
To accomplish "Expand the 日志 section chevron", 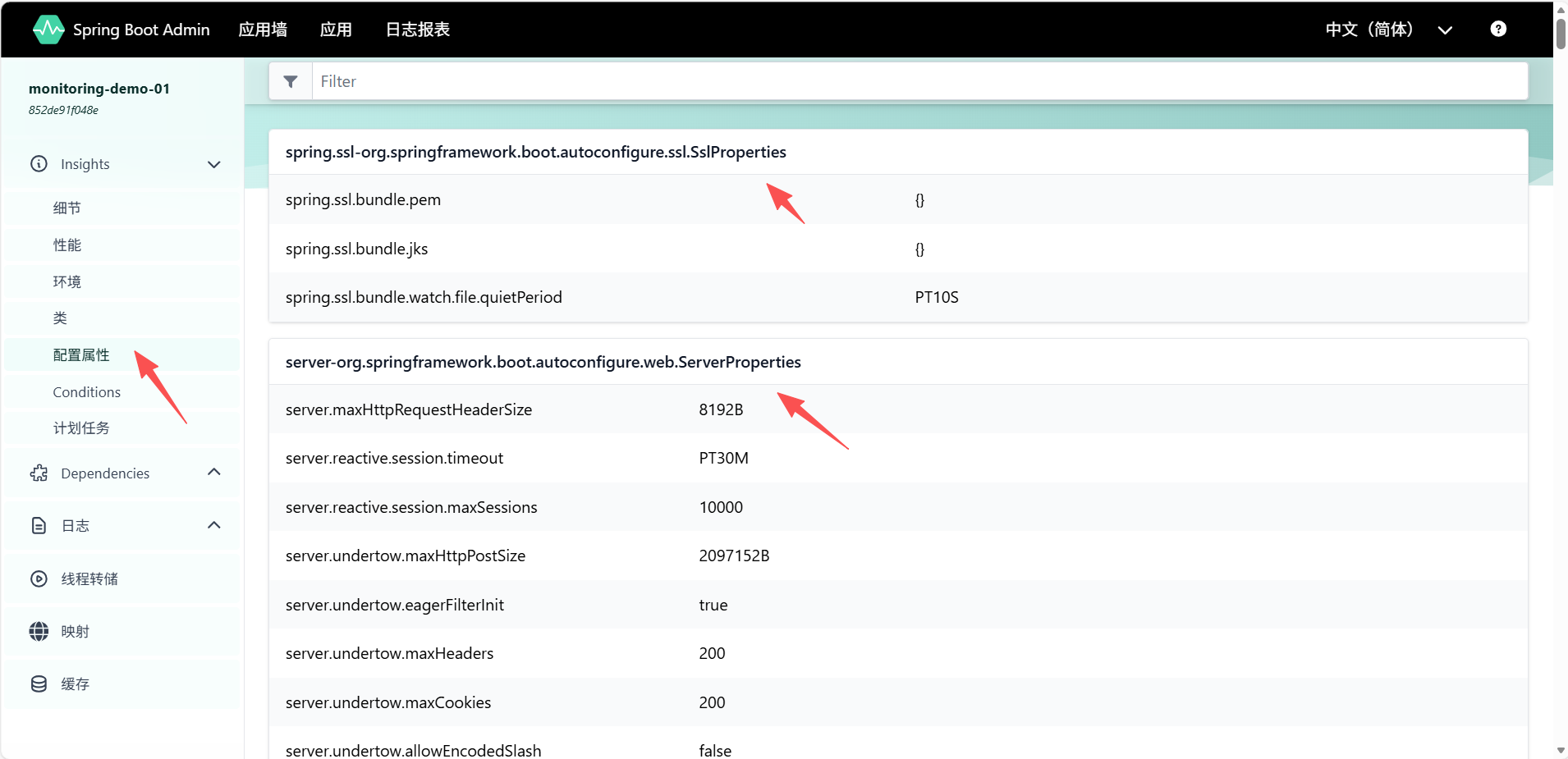I will 214,525.
